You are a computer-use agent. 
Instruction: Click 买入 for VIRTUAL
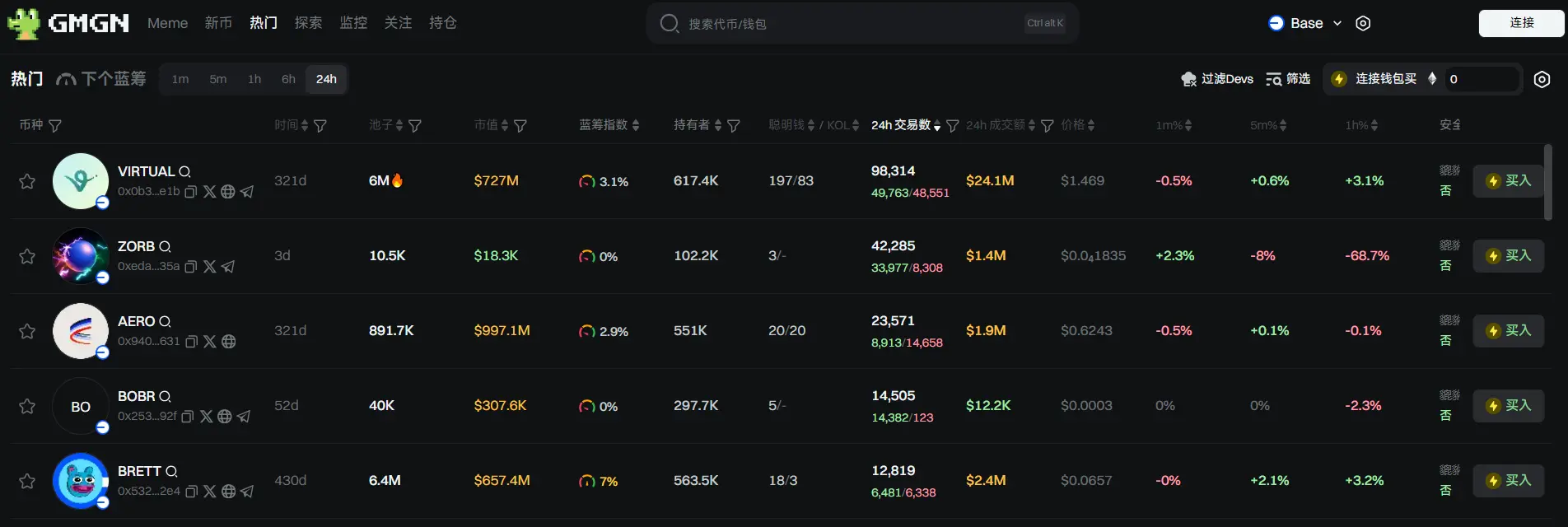click(x=1508, y=181)
